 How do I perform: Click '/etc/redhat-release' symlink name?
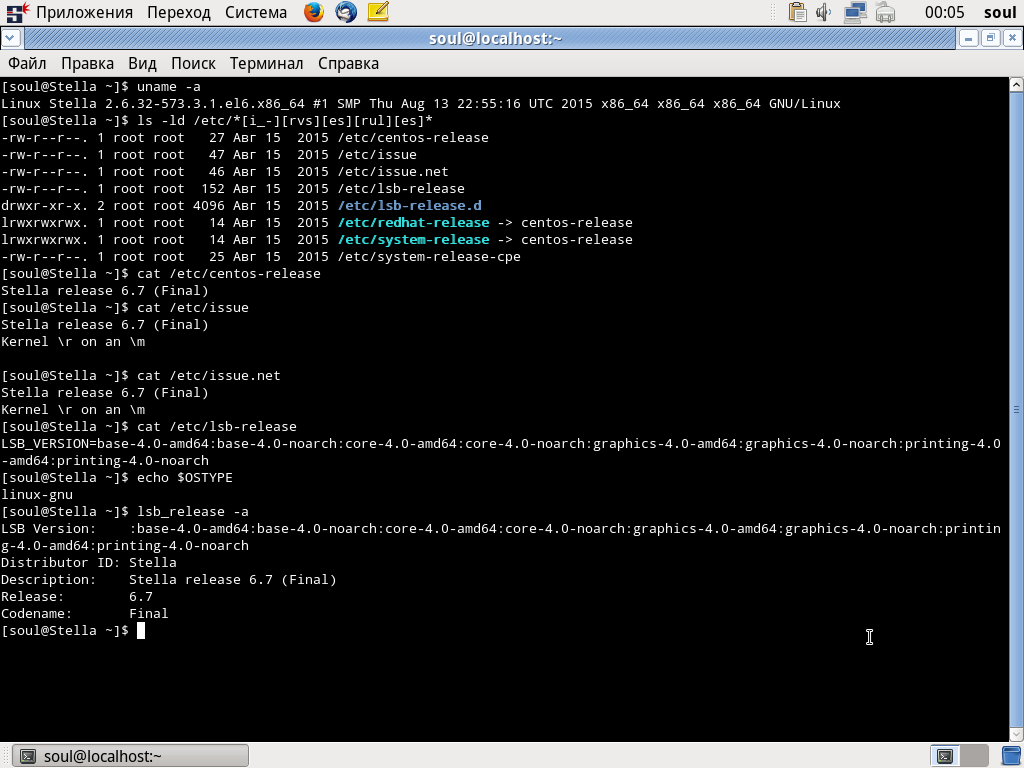[413, 223]
